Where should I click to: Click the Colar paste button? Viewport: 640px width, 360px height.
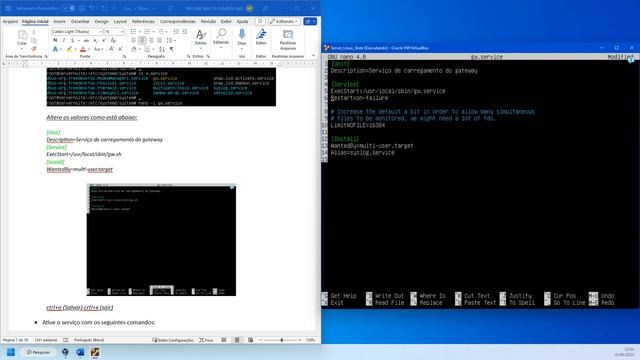pos(22,38)
